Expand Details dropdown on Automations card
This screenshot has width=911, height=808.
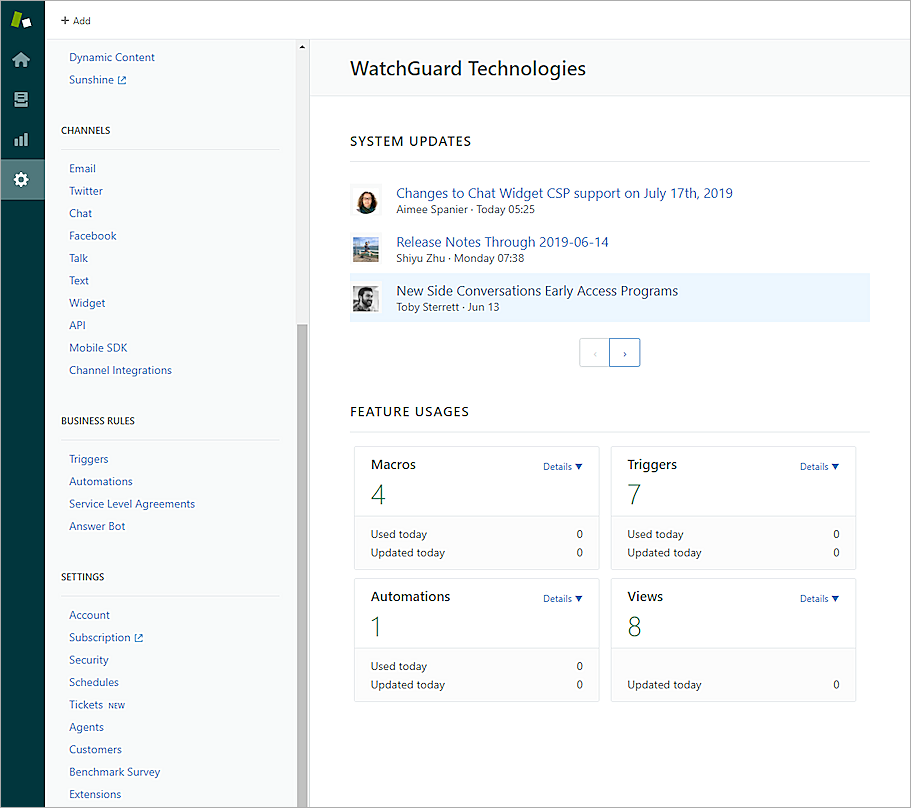pos(562,599)
